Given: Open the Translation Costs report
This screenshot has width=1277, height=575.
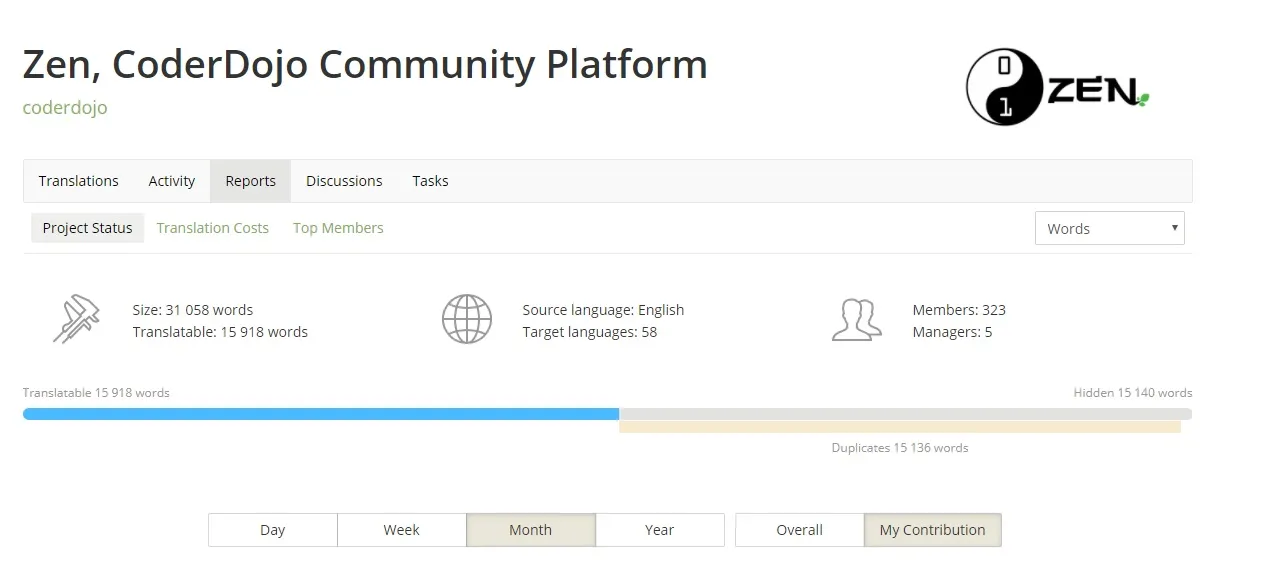Looking at the screenshot, I should 213,228.
